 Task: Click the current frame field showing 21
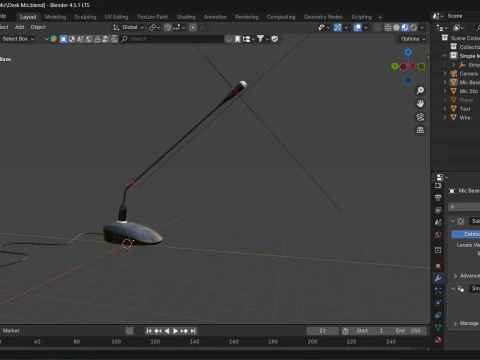tap(322, 331)
